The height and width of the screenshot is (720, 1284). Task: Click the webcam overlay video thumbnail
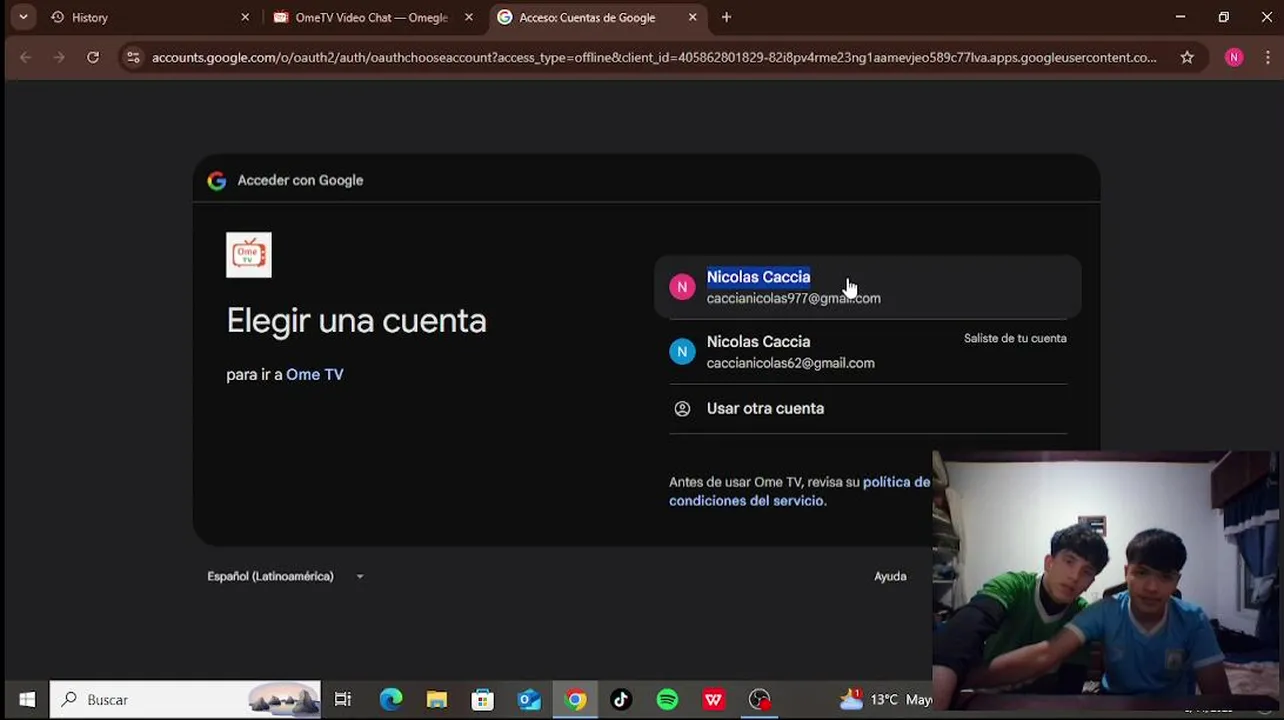coord(1105,580)
